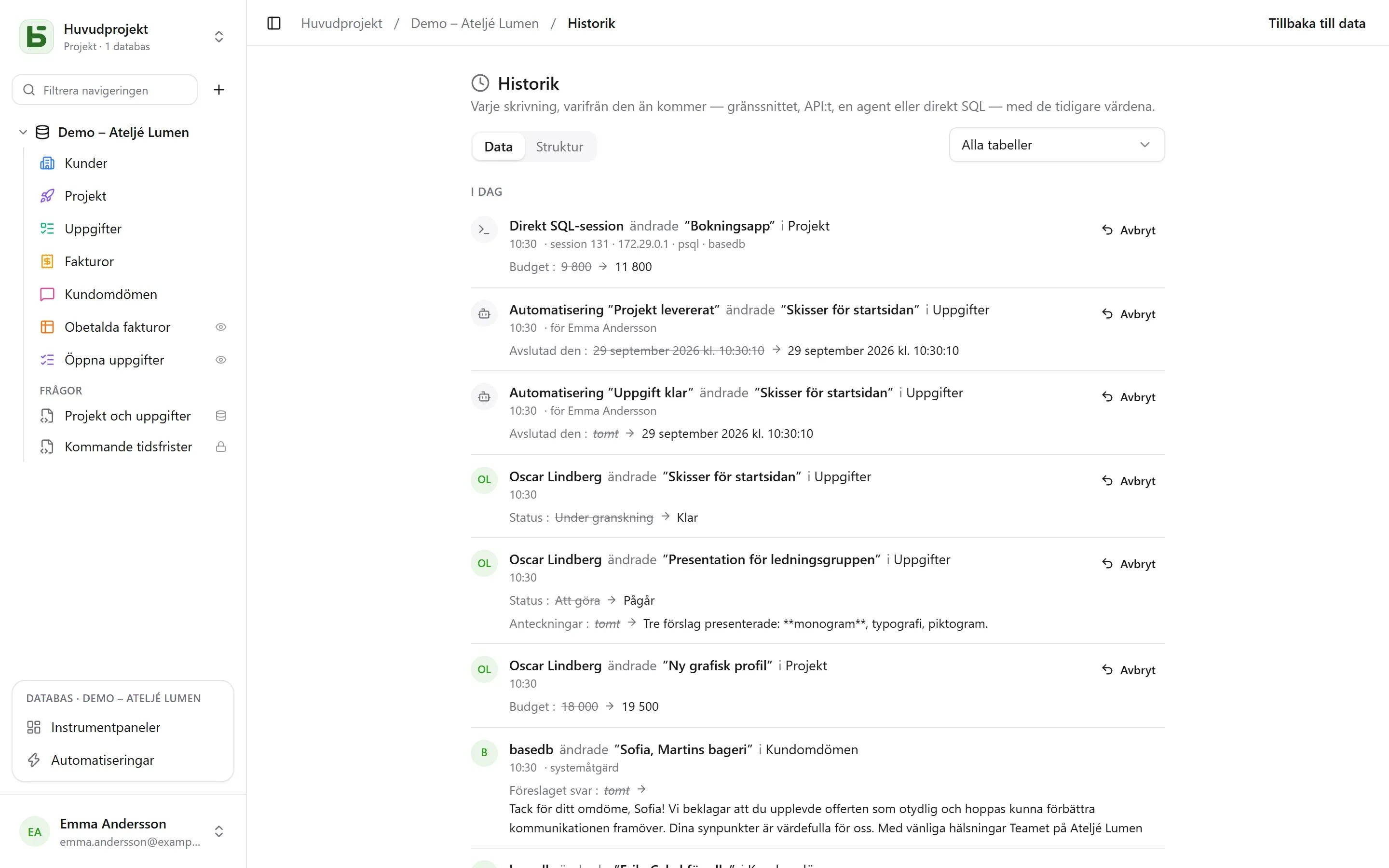The image size is (1389, 868).
Task: Click Avbryt for Projekt levererat automation
Action: coord(1129,314)
